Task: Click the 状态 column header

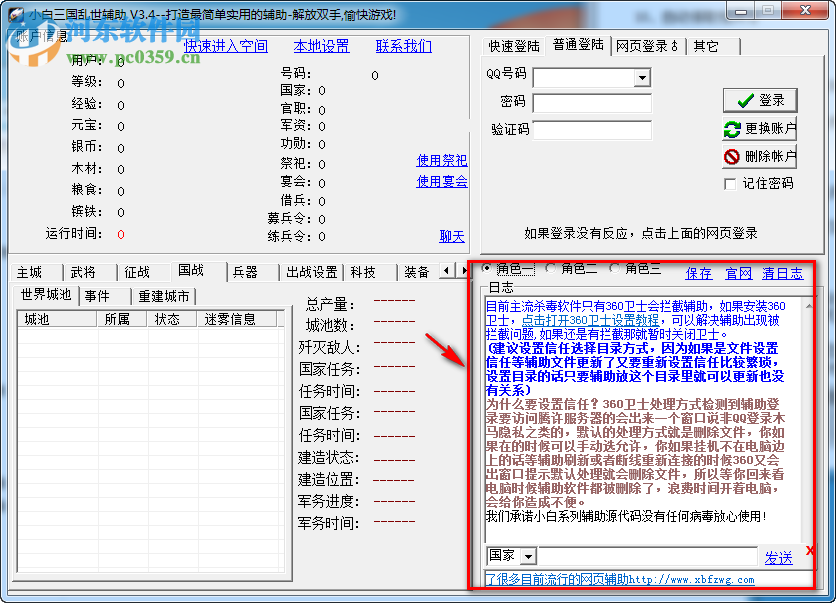Action: [x=172, y=319]
